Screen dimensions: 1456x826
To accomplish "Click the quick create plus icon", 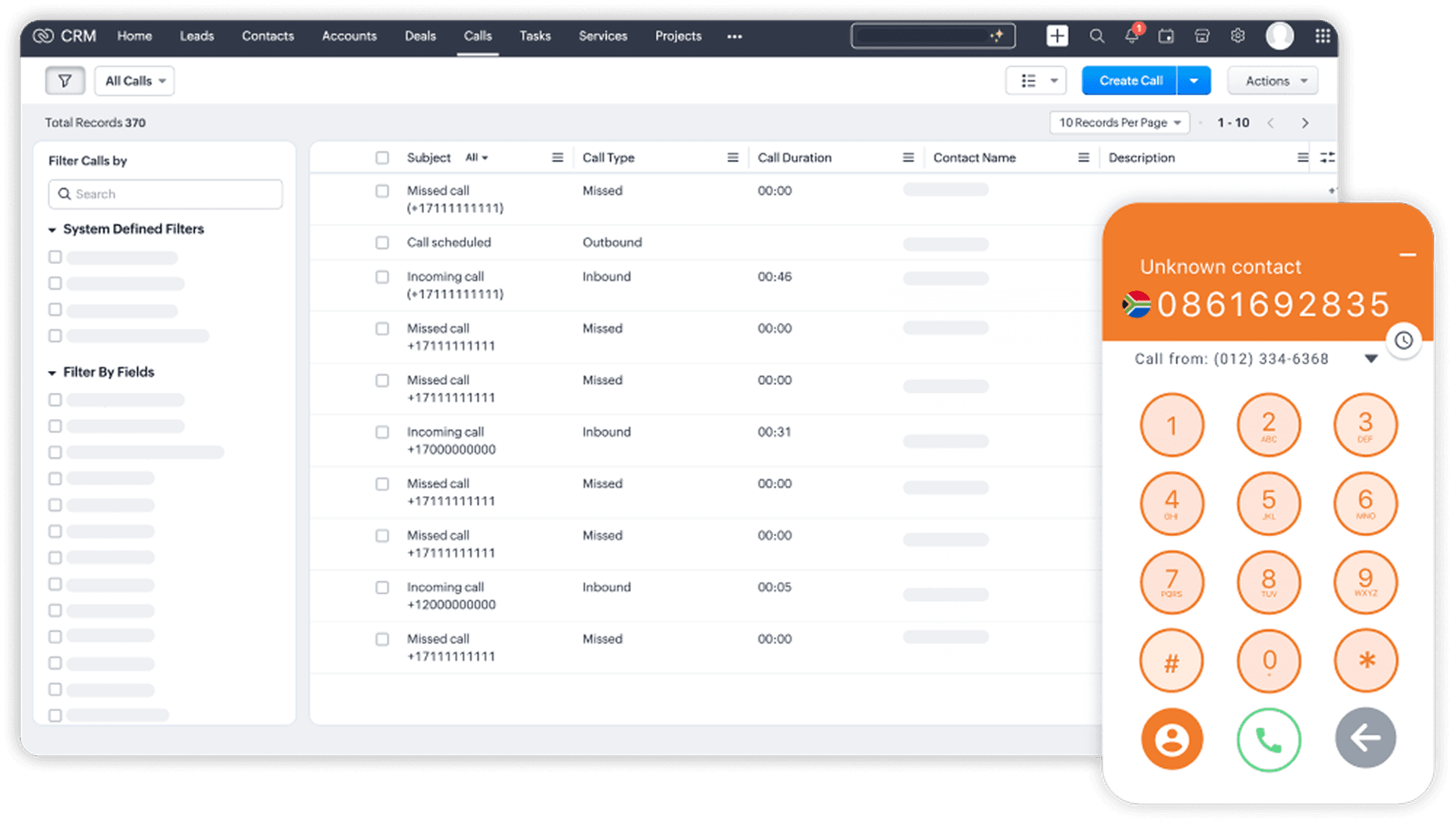I will 1057,36.
